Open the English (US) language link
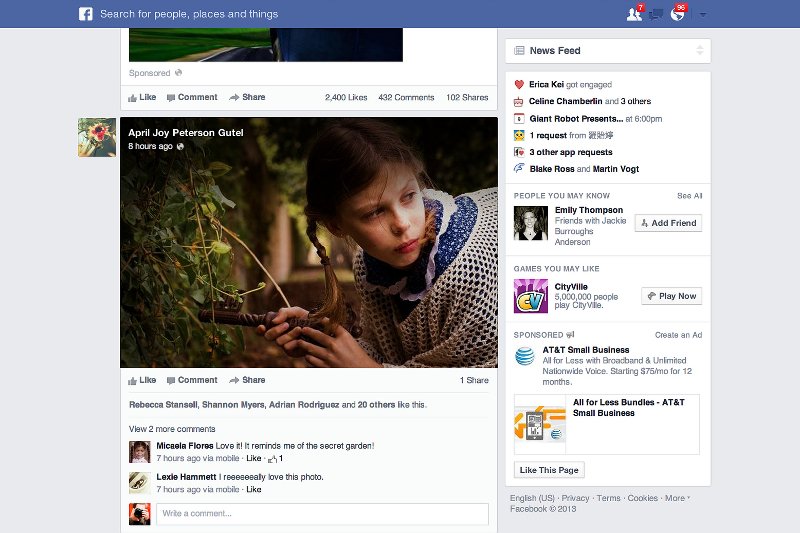This screenshot has height=533, width=800. coord(532,498)
